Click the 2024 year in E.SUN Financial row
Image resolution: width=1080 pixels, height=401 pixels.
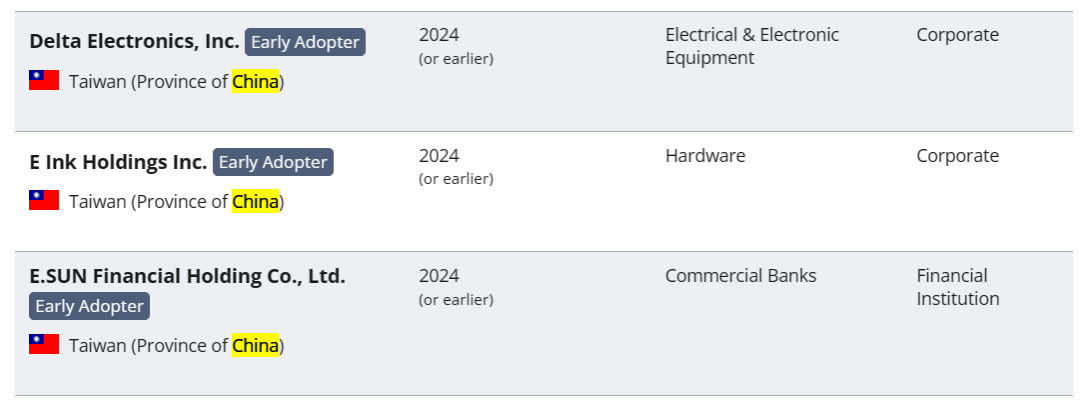[x=439, y=276]
